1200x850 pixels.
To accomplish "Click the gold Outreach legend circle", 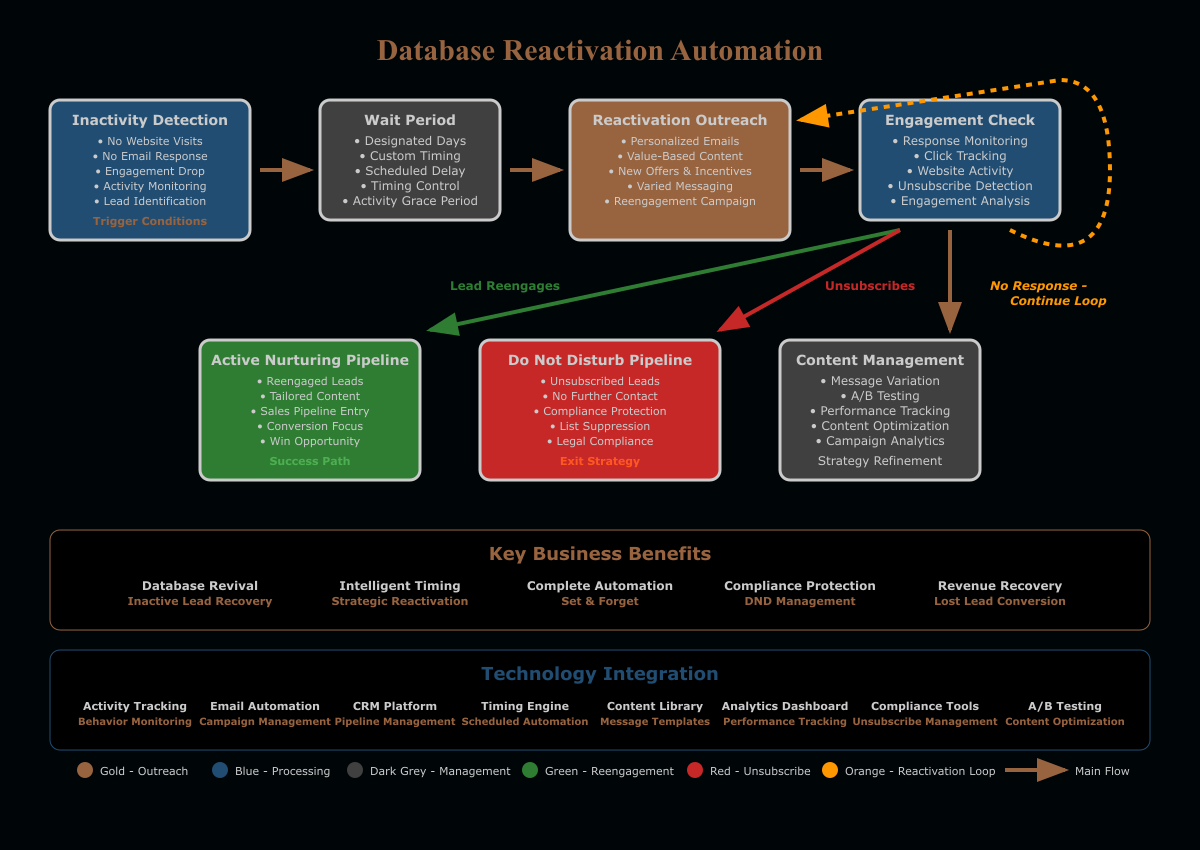I will [x=85, y=770].
